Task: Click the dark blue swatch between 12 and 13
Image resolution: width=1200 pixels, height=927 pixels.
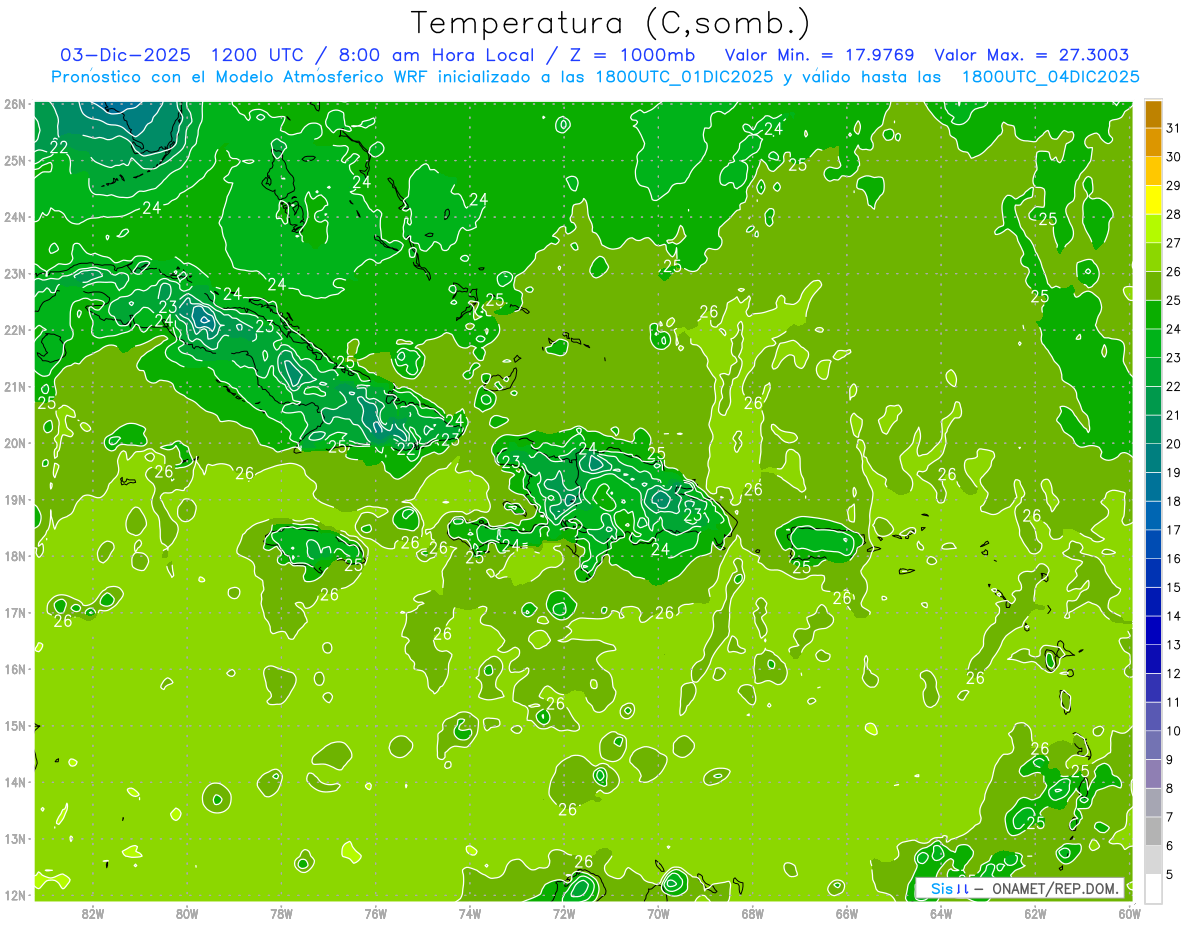Action: 1153,659
